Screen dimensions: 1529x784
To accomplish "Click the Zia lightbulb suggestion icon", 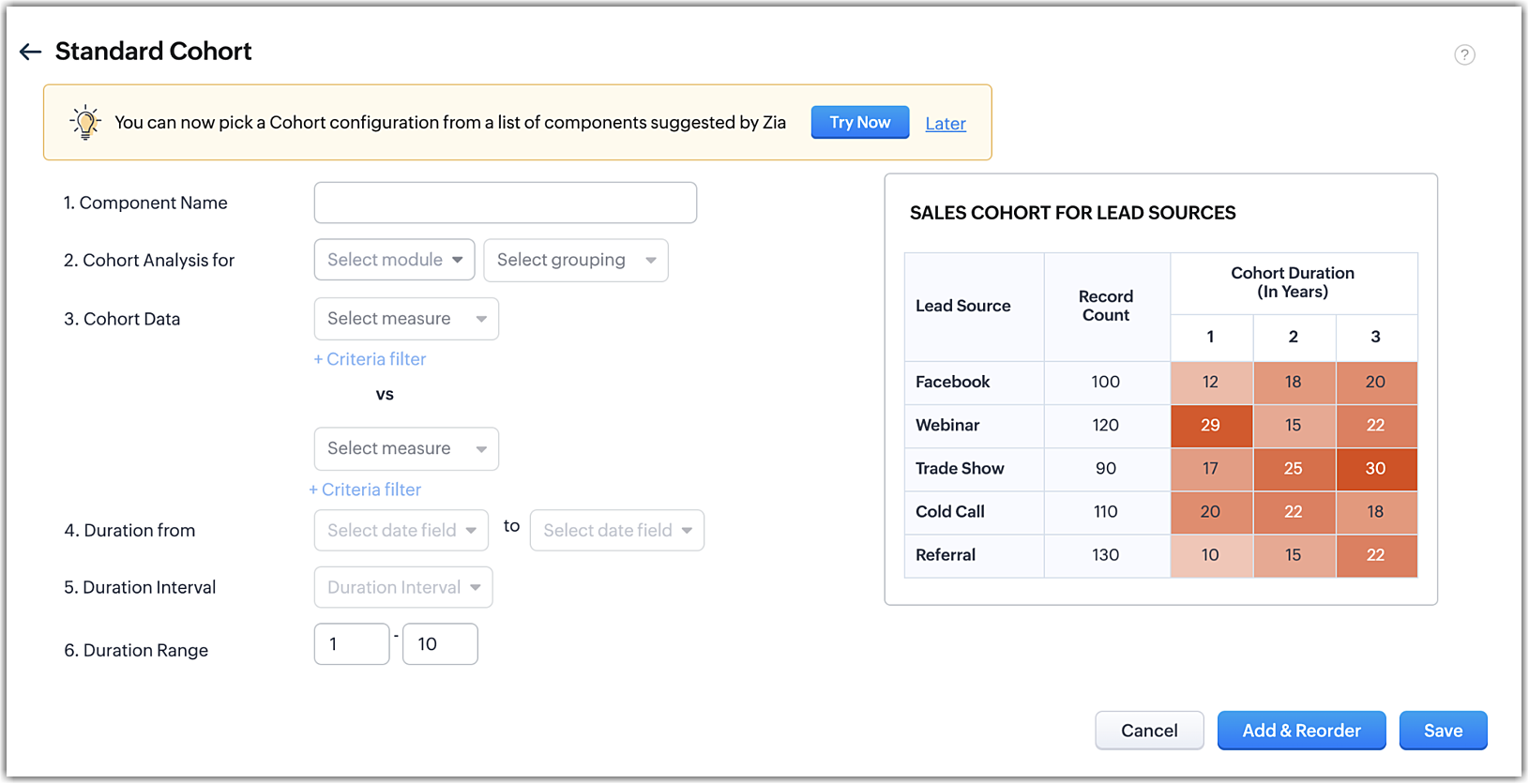I will point(85,122).
